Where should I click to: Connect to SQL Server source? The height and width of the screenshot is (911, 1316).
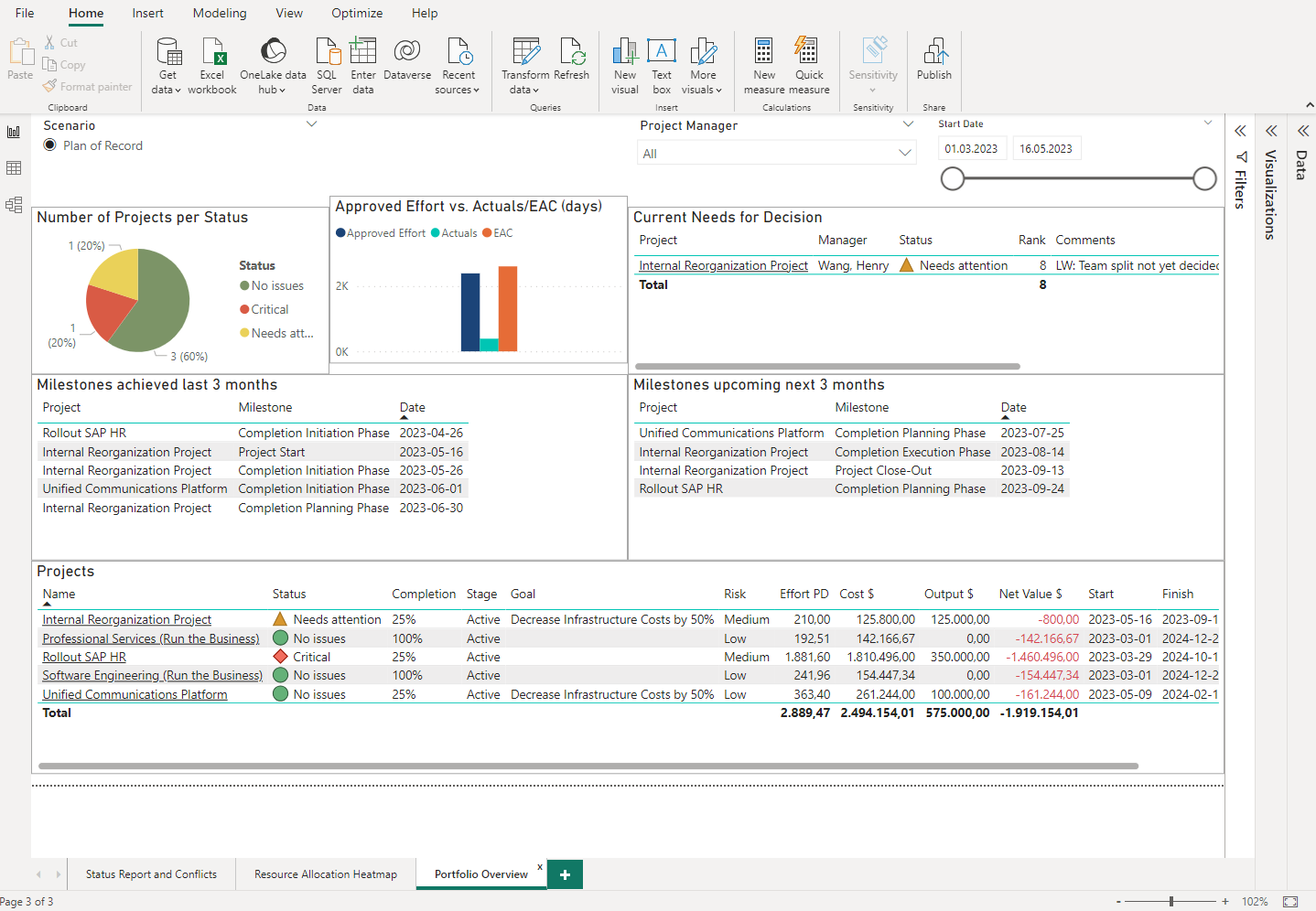point(327,65)
